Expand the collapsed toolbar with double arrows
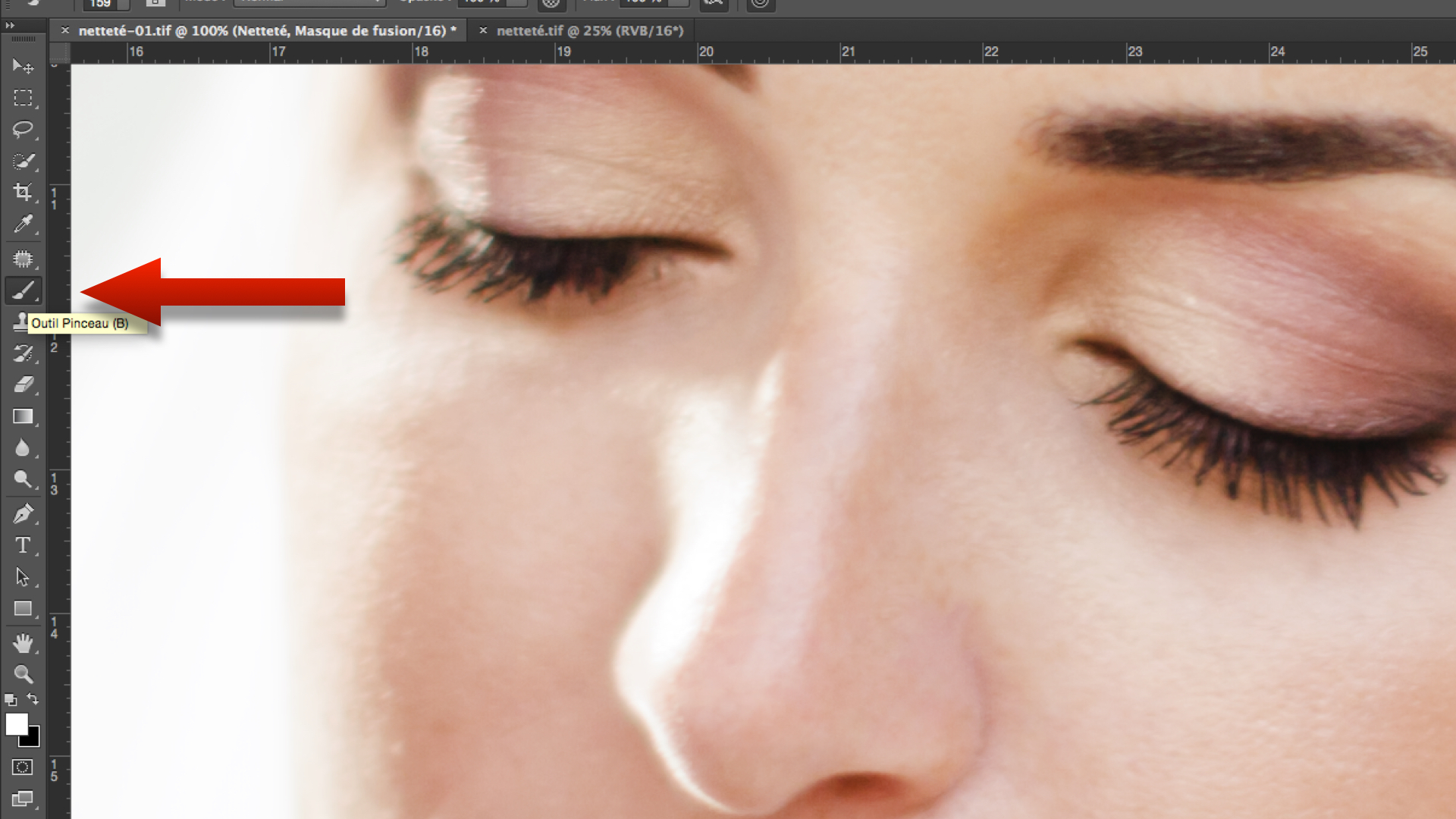Viewport: 1456px width, 819px height. [10, 26]
